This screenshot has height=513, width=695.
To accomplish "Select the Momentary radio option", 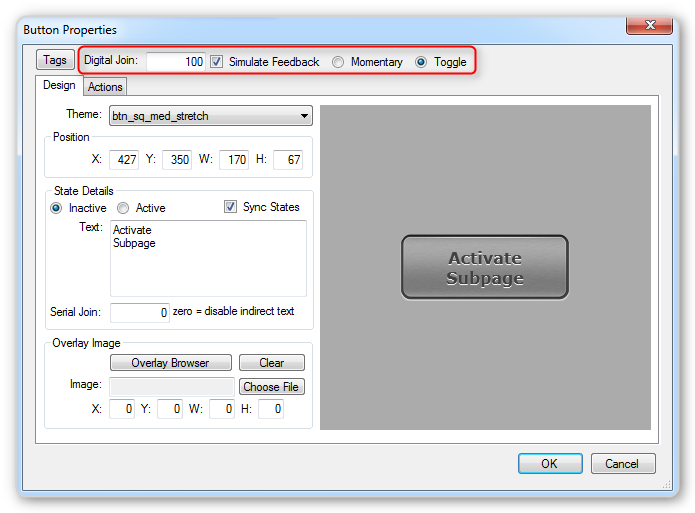I will (338, 62).
